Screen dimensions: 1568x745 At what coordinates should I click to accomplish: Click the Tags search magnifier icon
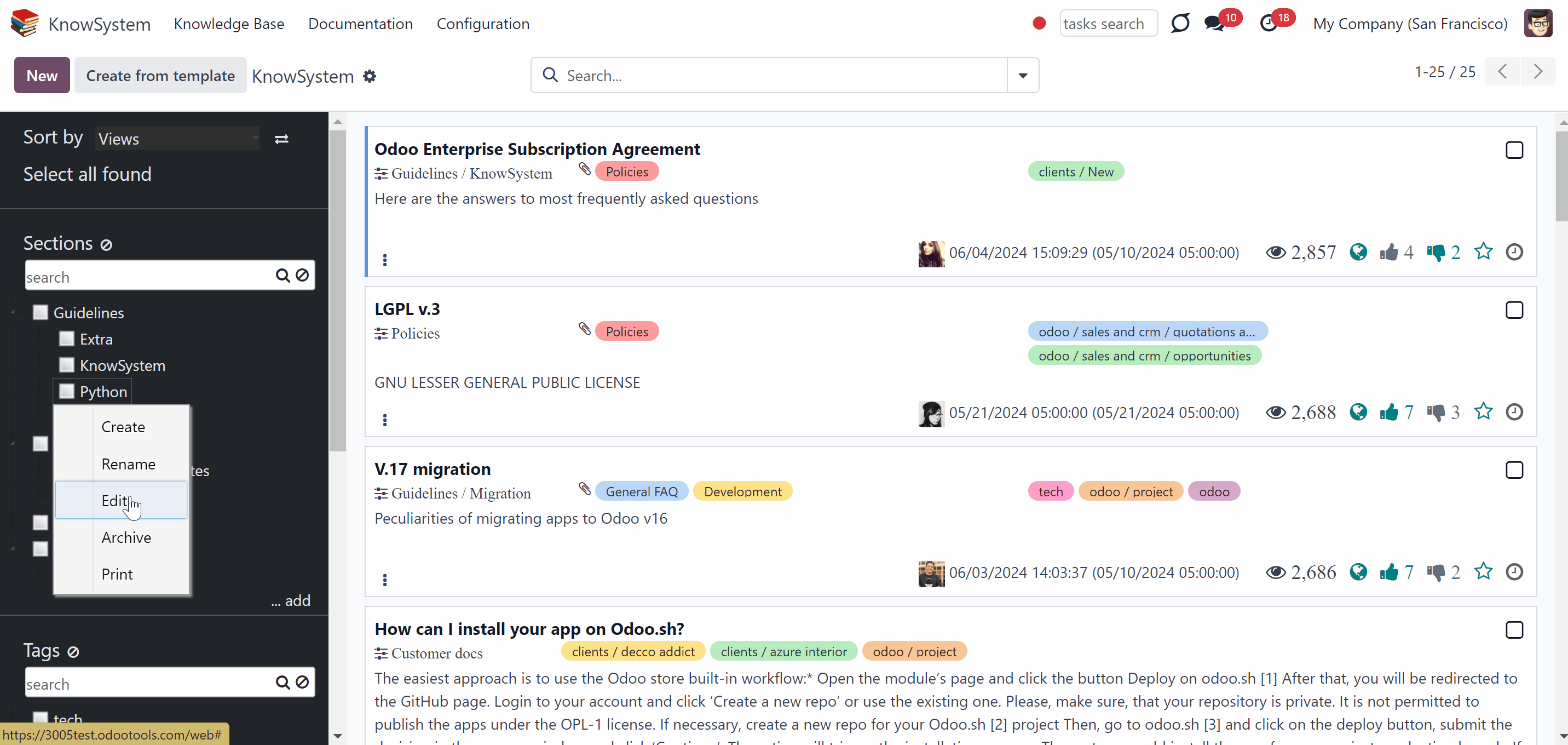(283, 682)
